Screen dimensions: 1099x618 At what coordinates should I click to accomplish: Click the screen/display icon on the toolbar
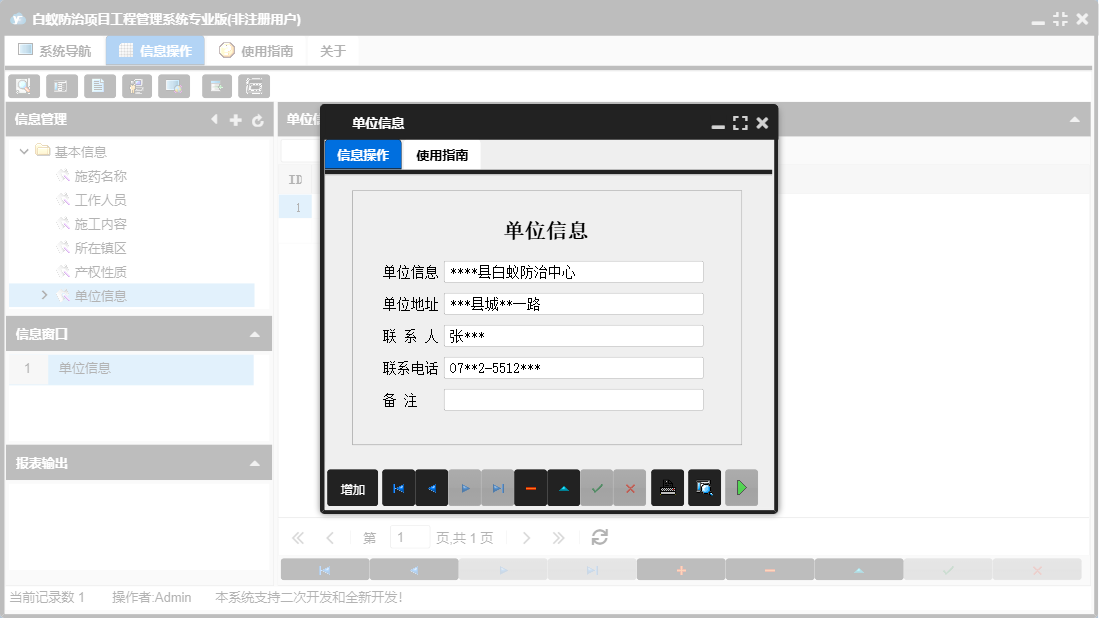(x=174, y=86)
